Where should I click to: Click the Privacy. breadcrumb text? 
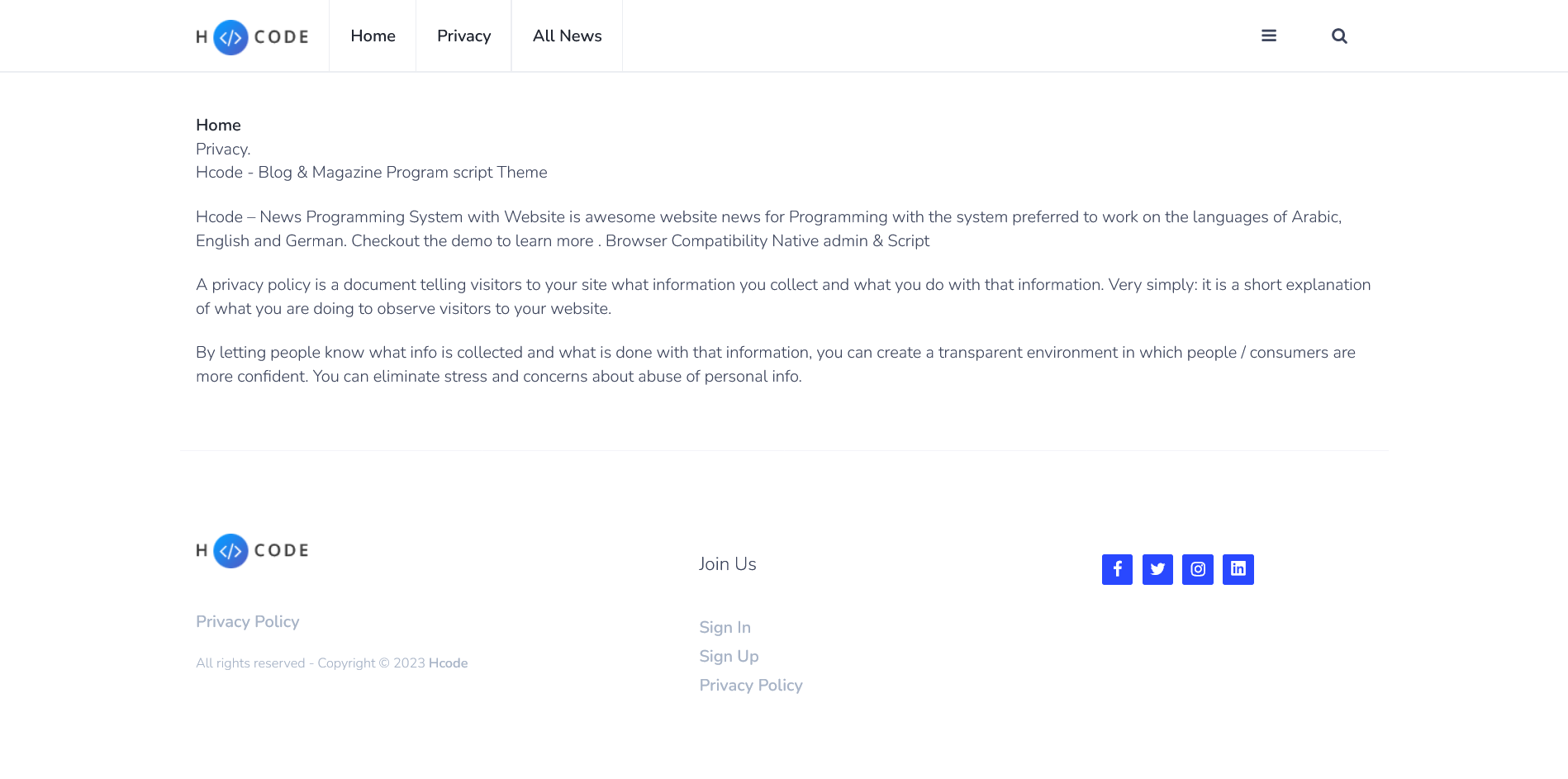click(223, 149)
